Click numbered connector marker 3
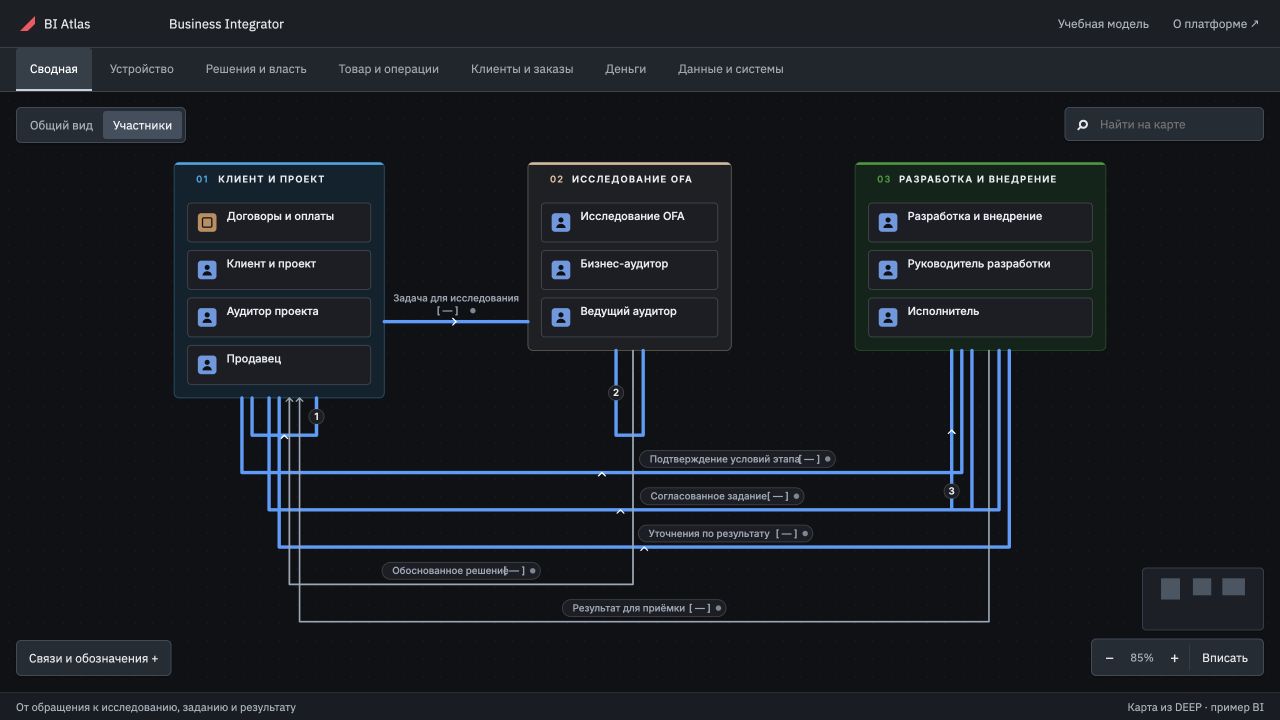The height and width of the screenshot is (720, 1280). click(951, 491)
